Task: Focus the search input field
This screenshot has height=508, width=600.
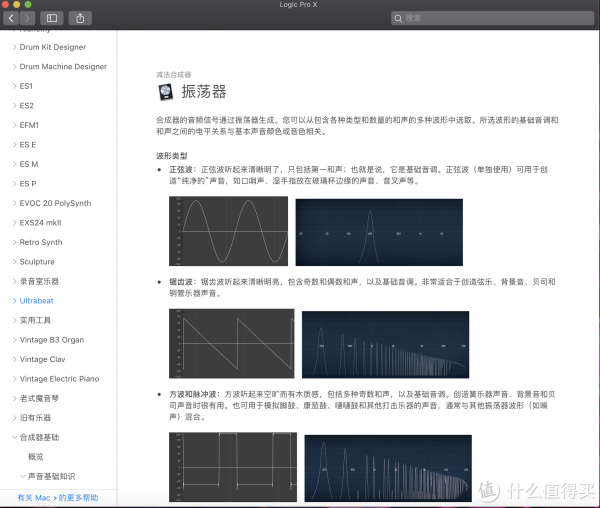Action: (x=492, y=18)
